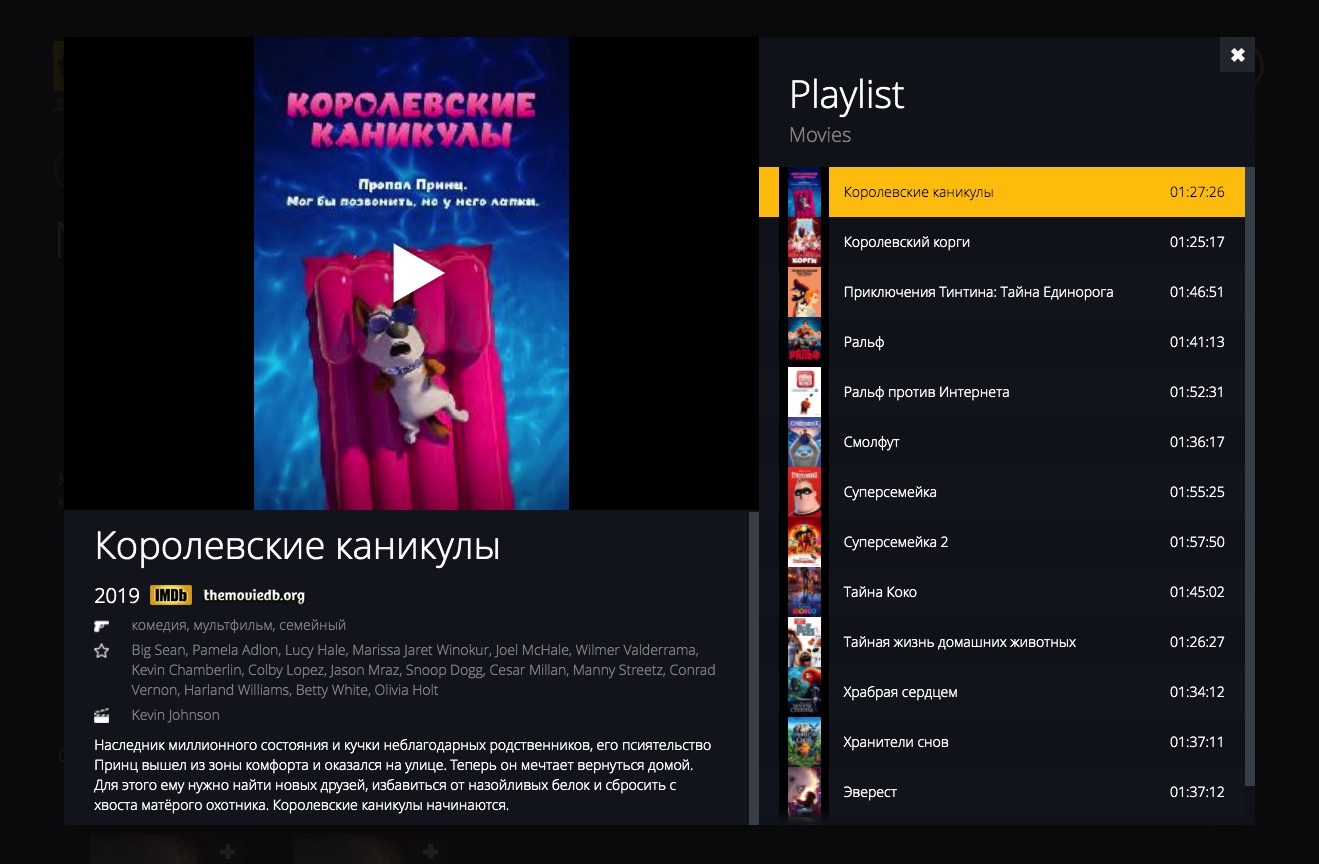Click the Храбрая сердцем poster thumbnail
Viewport: 1319px width, 864px height.
pyautogui.click(x=804, y=692)
